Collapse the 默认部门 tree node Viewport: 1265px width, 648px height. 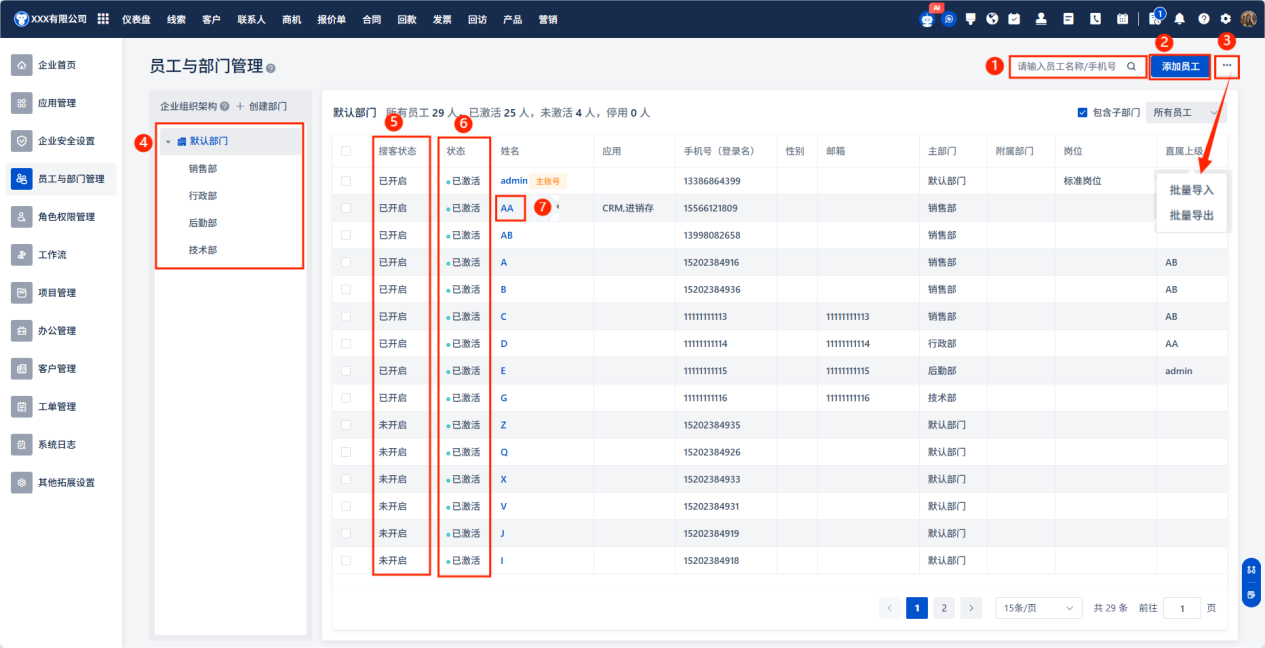168,142
